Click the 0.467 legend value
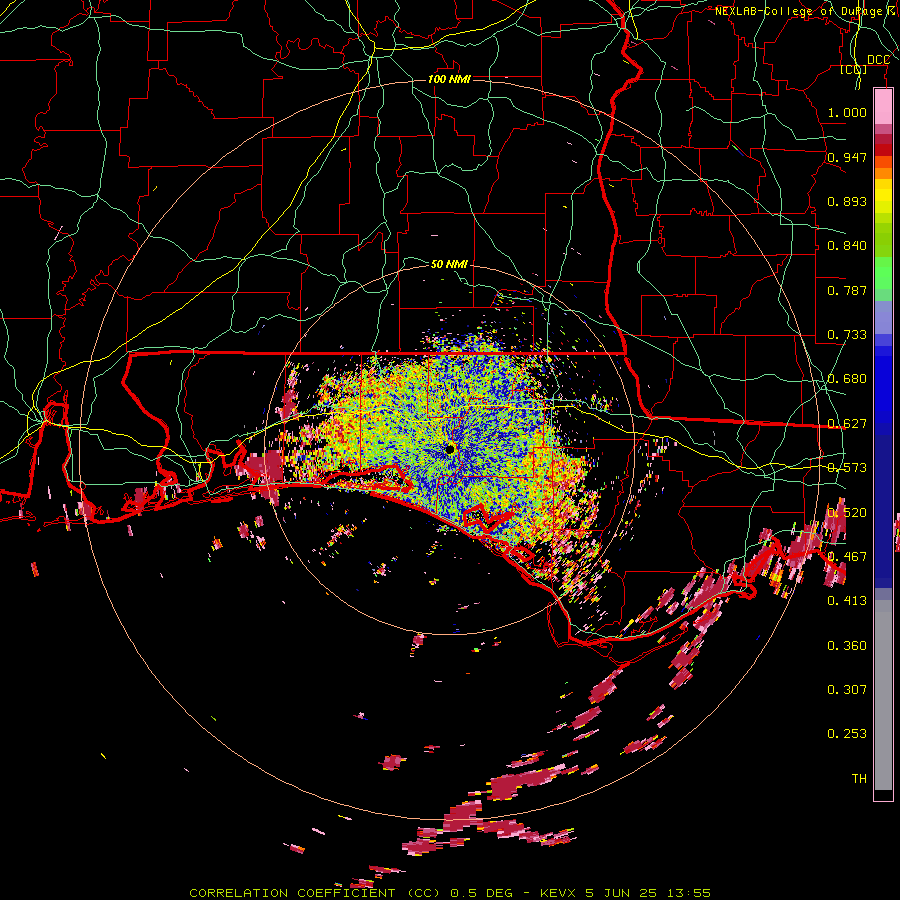 (847, 557)
